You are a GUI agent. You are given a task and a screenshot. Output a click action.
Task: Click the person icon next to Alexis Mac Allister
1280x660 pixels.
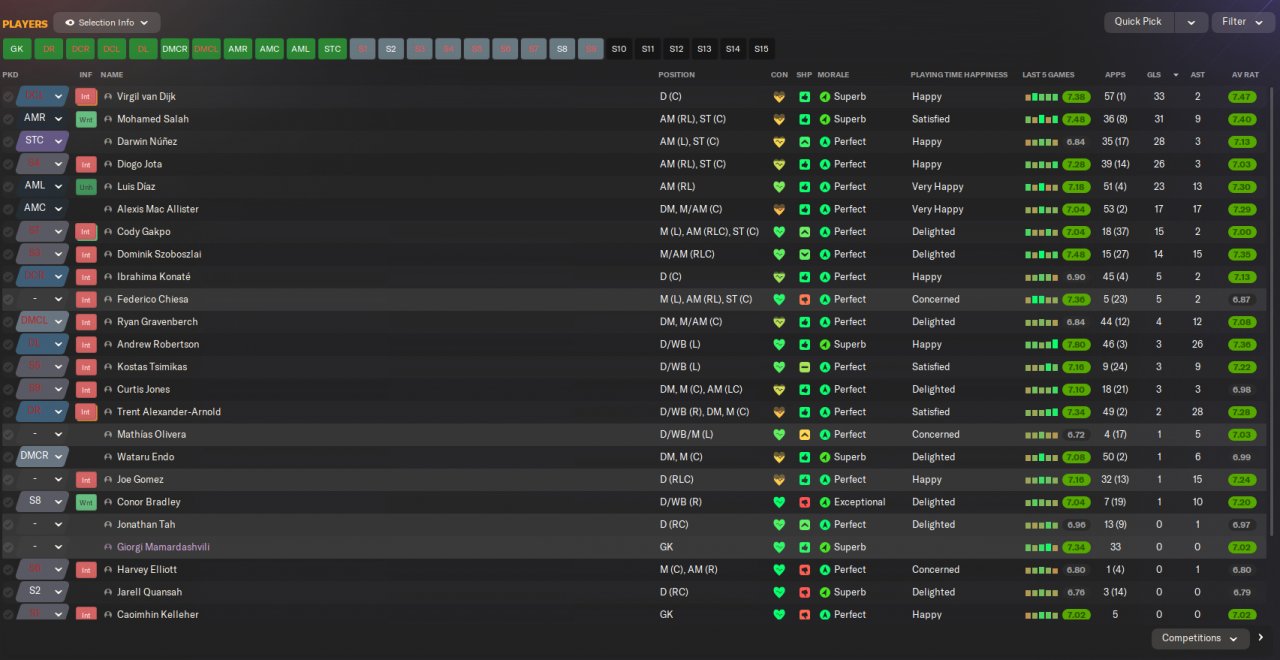click(x=108, y=209)
